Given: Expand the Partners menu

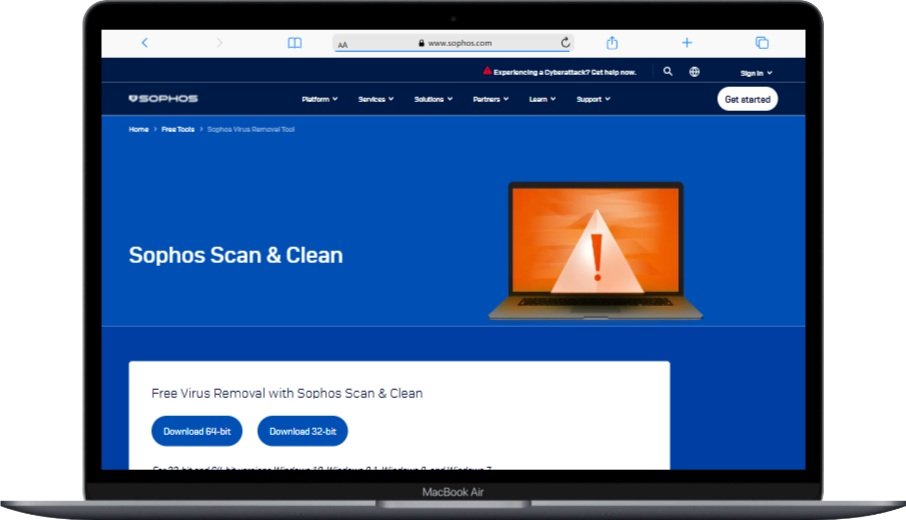Looking at the screenshot, I should (491, 99).
